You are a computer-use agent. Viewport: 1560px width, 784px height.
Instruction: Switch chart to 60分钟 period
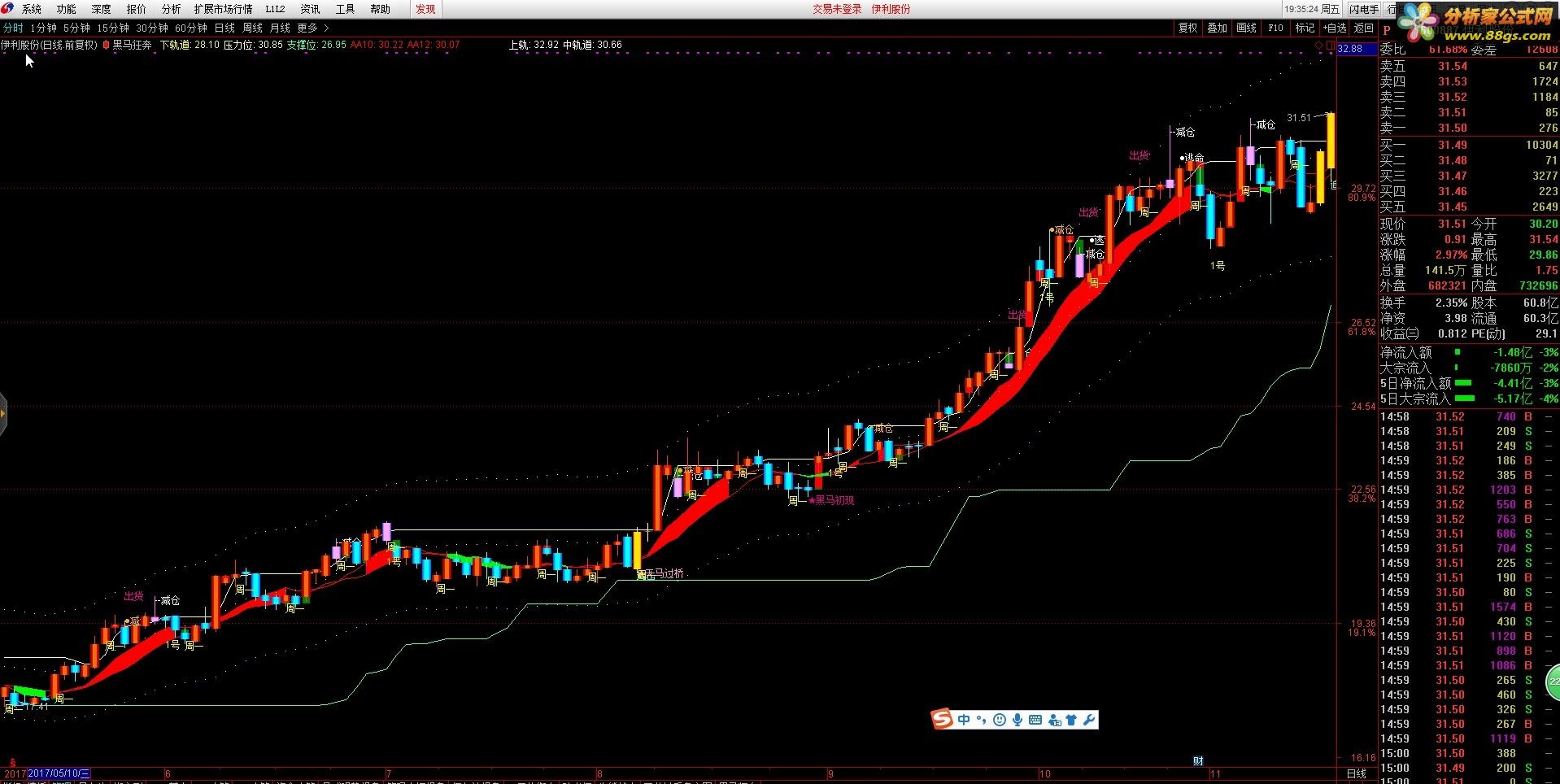click(x=191, y=28)
